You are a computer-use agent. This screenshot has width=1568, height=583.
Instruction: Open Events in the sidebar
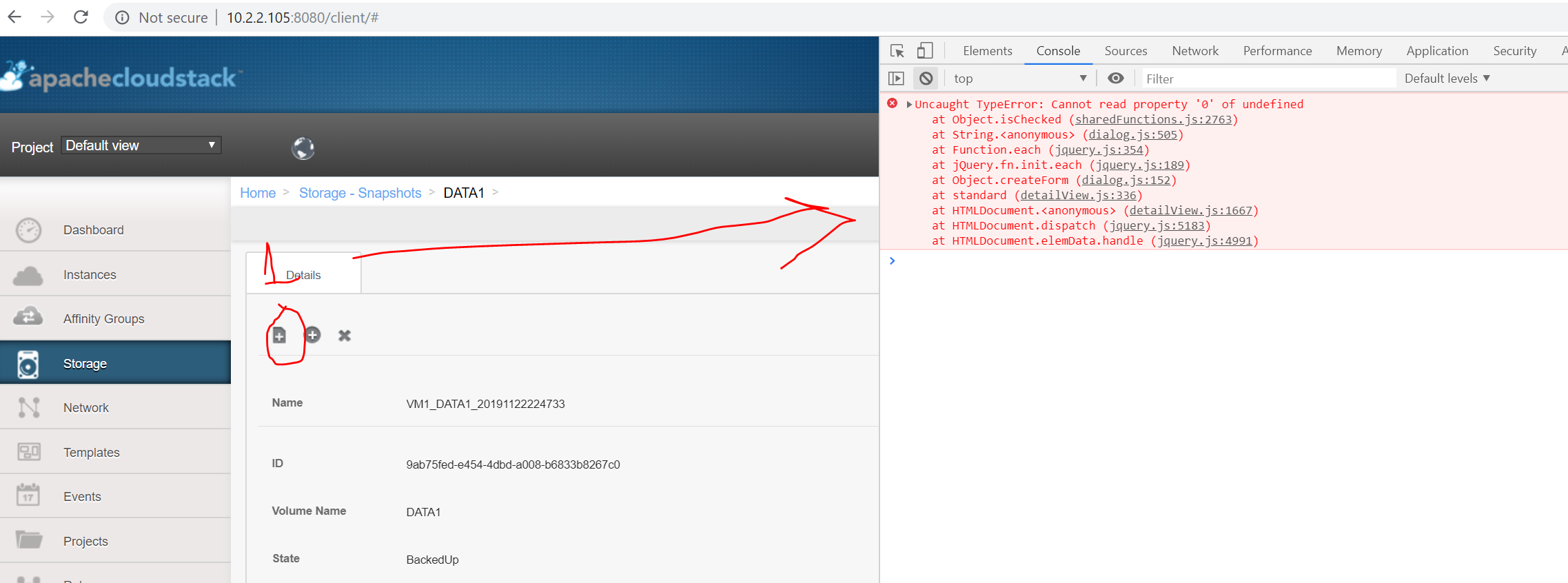[115, 496]
